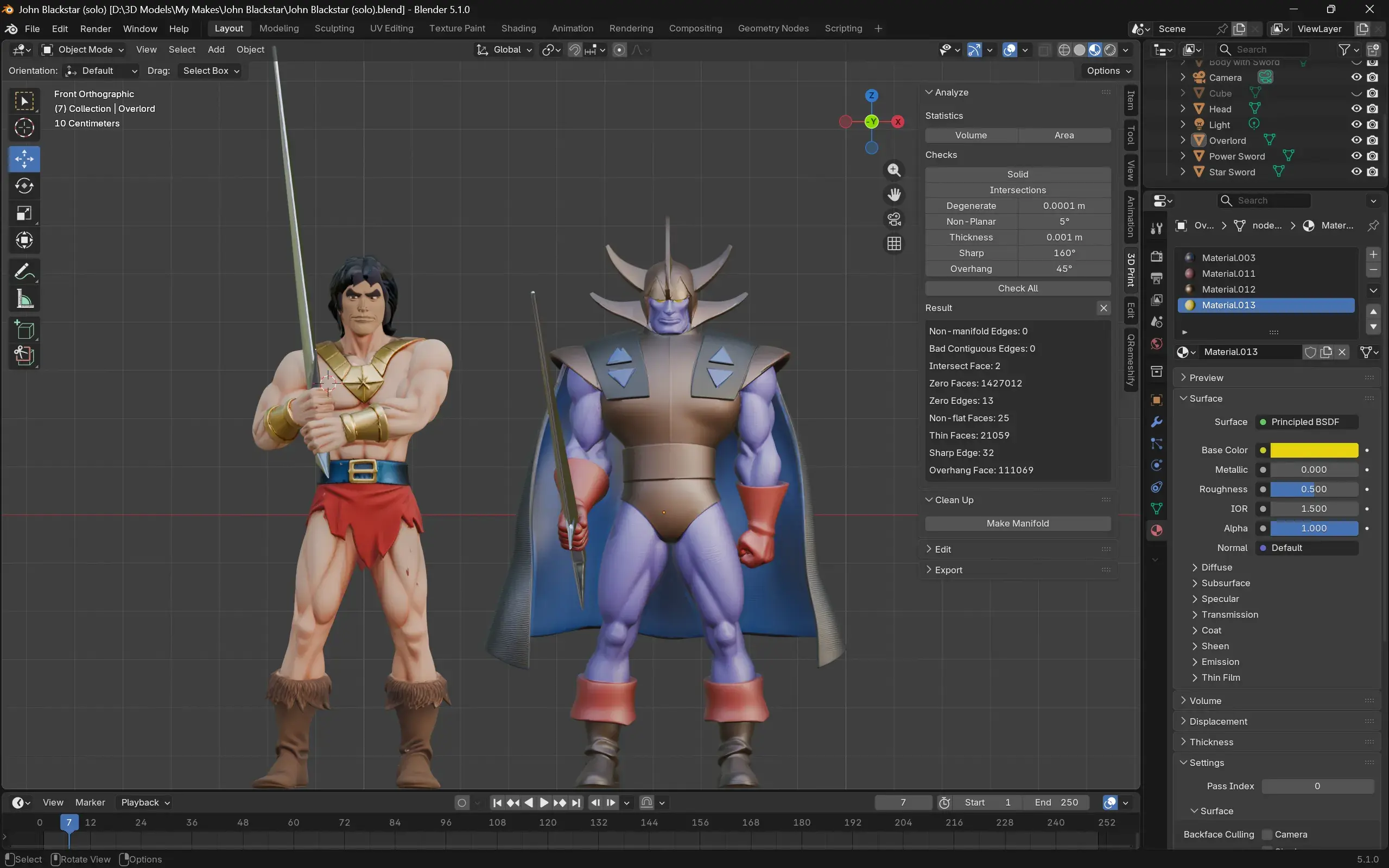The image size is (1389, 868).
Task: Open the Object Mode dropdown
Action: click(x=83, y=50)
